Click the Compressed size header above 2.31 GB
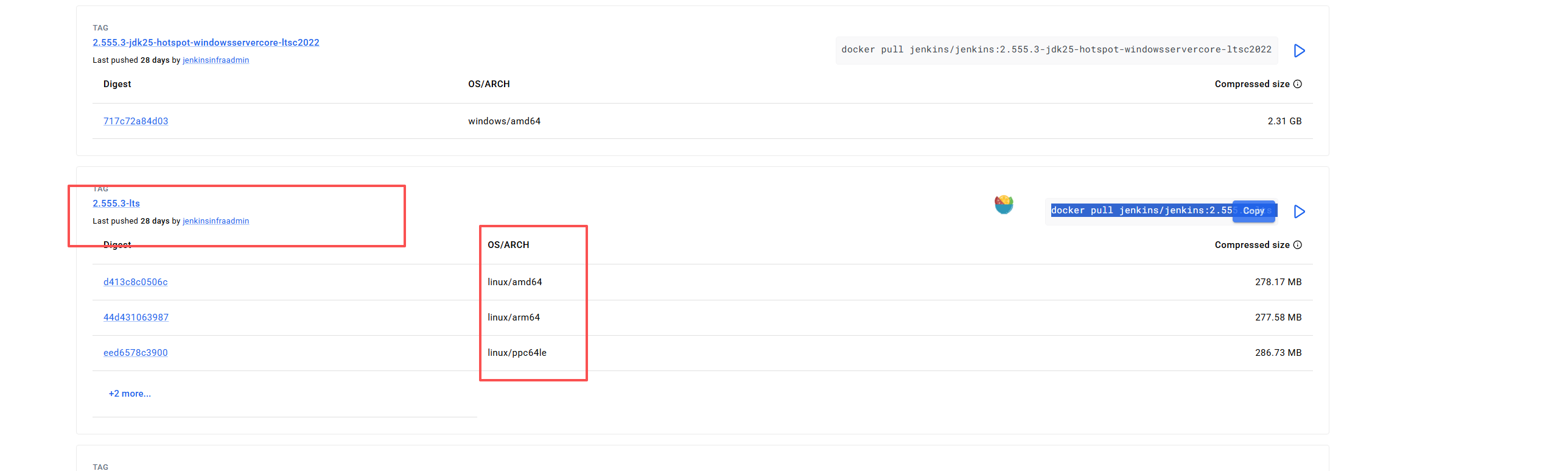The image size is (1568, 471). [1252, 84]
